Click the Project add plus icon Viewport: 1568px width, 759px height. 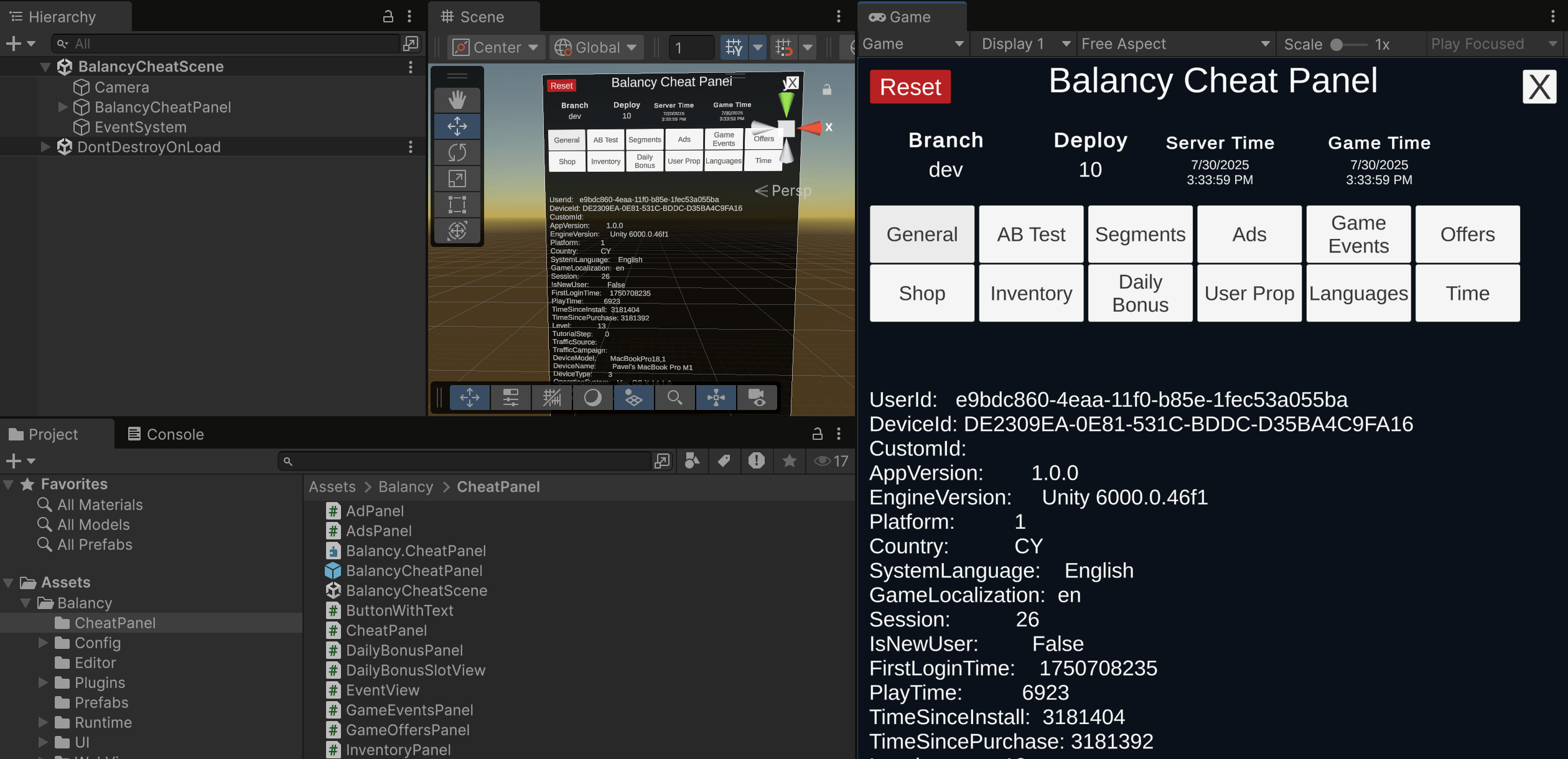[x=13, y=461]
